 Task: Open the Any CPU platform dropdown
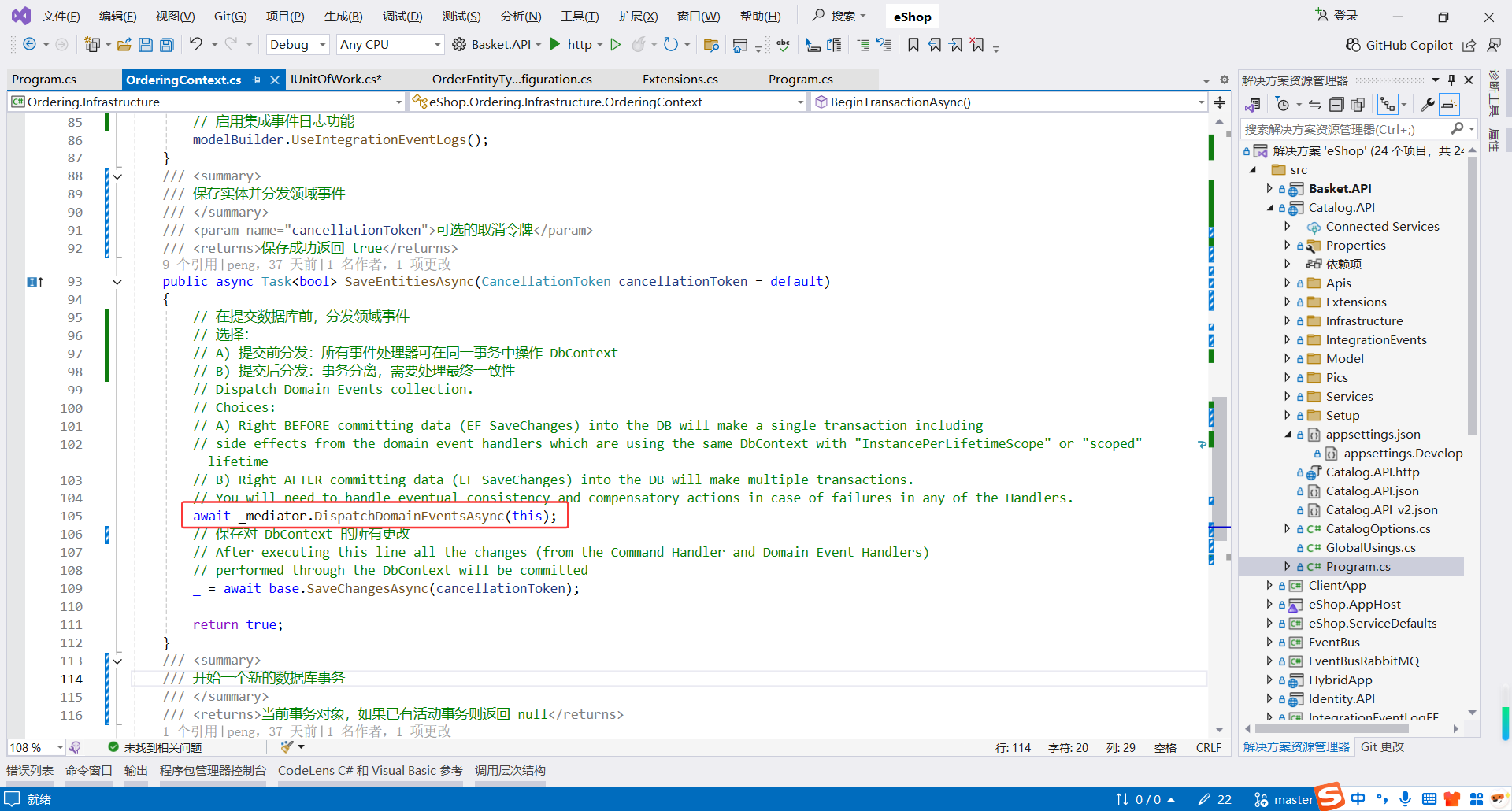pos(389,44)
